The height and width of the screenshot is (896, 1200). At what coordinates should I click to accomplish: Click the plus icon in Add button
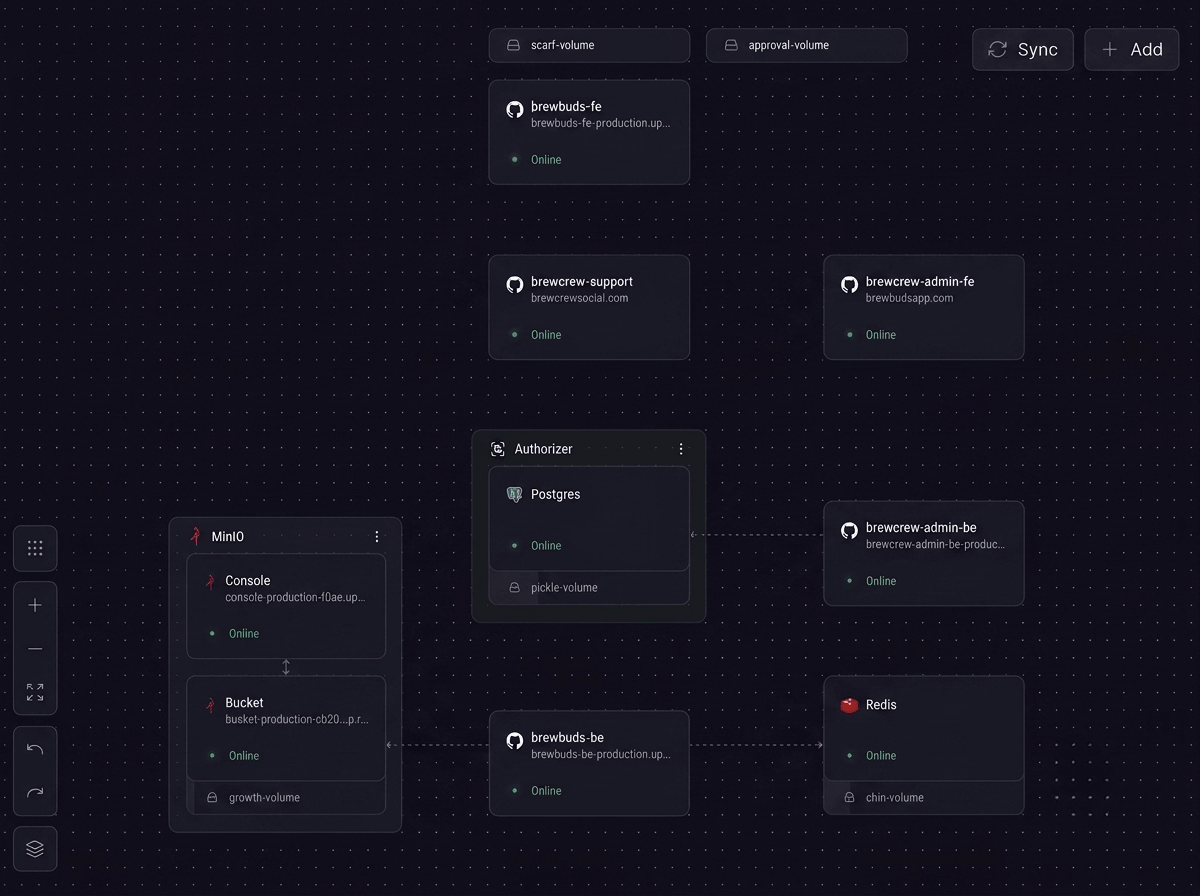click(x=1109, y=50)
